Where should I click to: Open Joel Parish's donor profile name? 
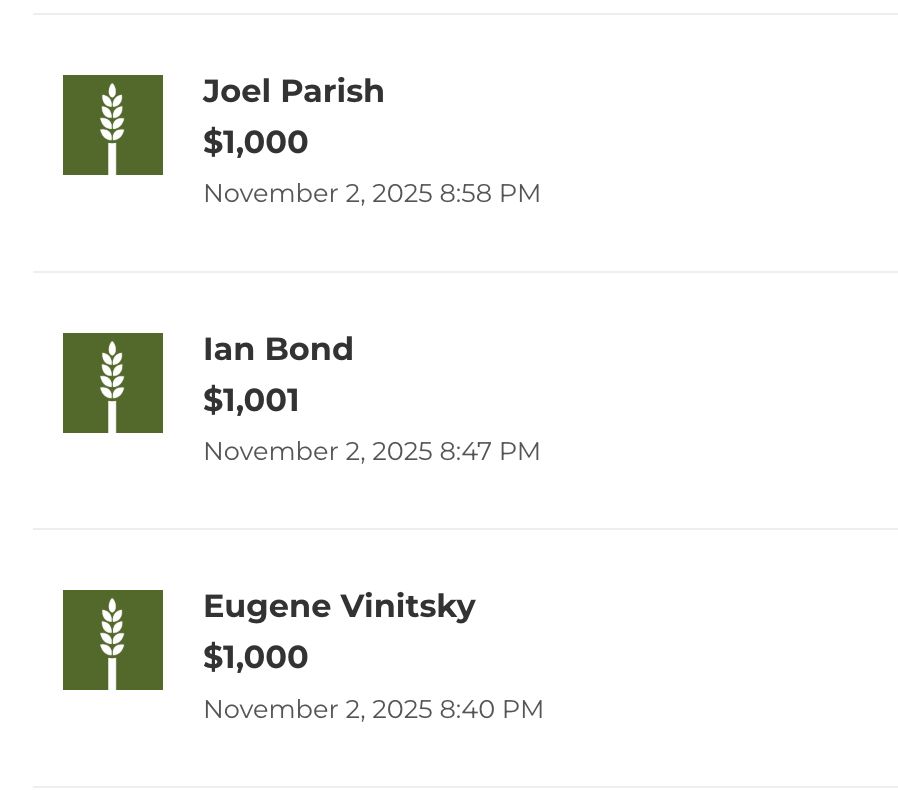click(293, 91)
